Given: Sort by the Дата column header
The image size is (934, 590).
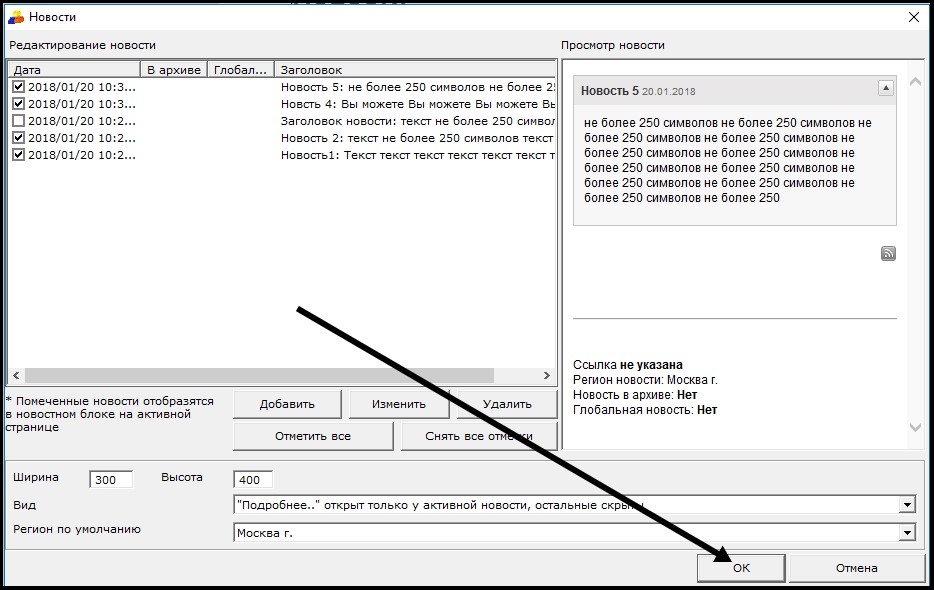Looking at the screenshot, I should pos(74,70).
